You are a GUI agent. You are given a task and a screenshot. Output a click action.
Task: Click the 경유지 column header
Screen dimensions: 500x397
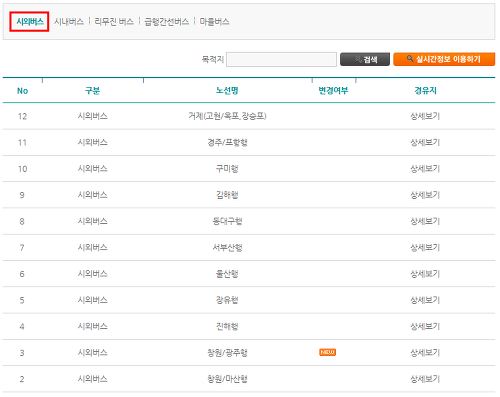click(x=425, y=91)
